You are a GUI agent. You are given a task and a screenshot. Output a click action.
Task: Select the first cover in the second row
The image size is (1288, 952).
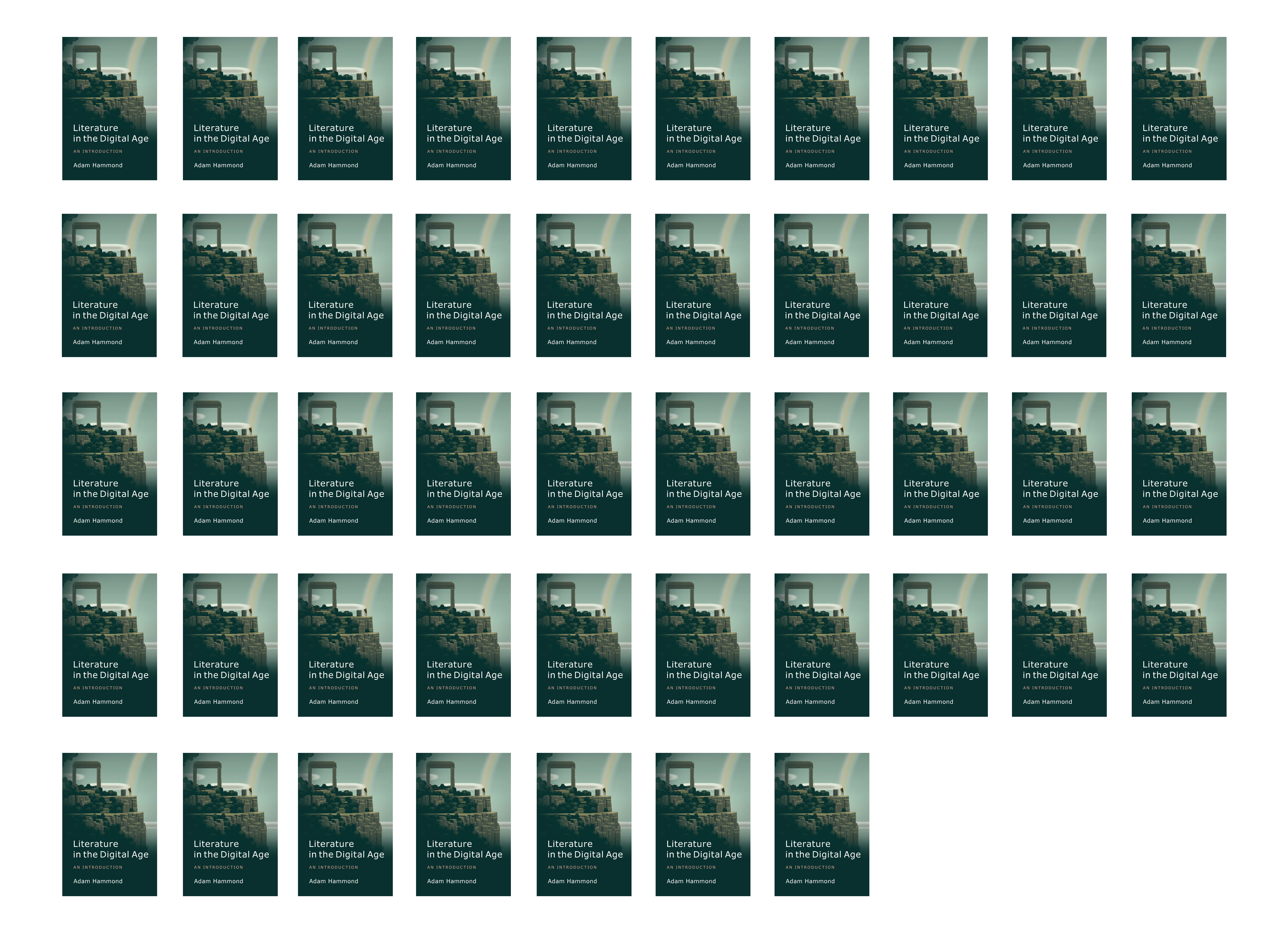109,285
